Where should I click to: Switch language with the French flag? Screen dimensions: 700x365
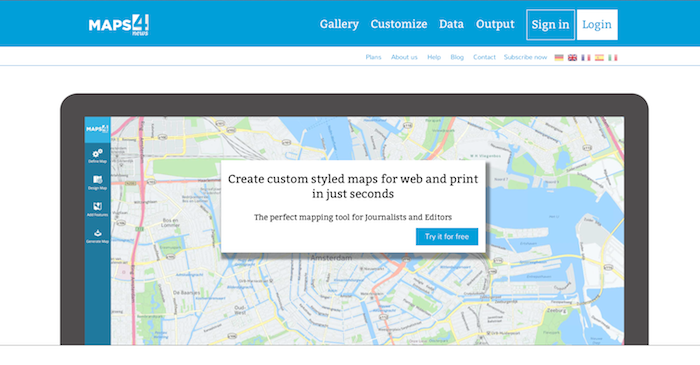[586, 58]
